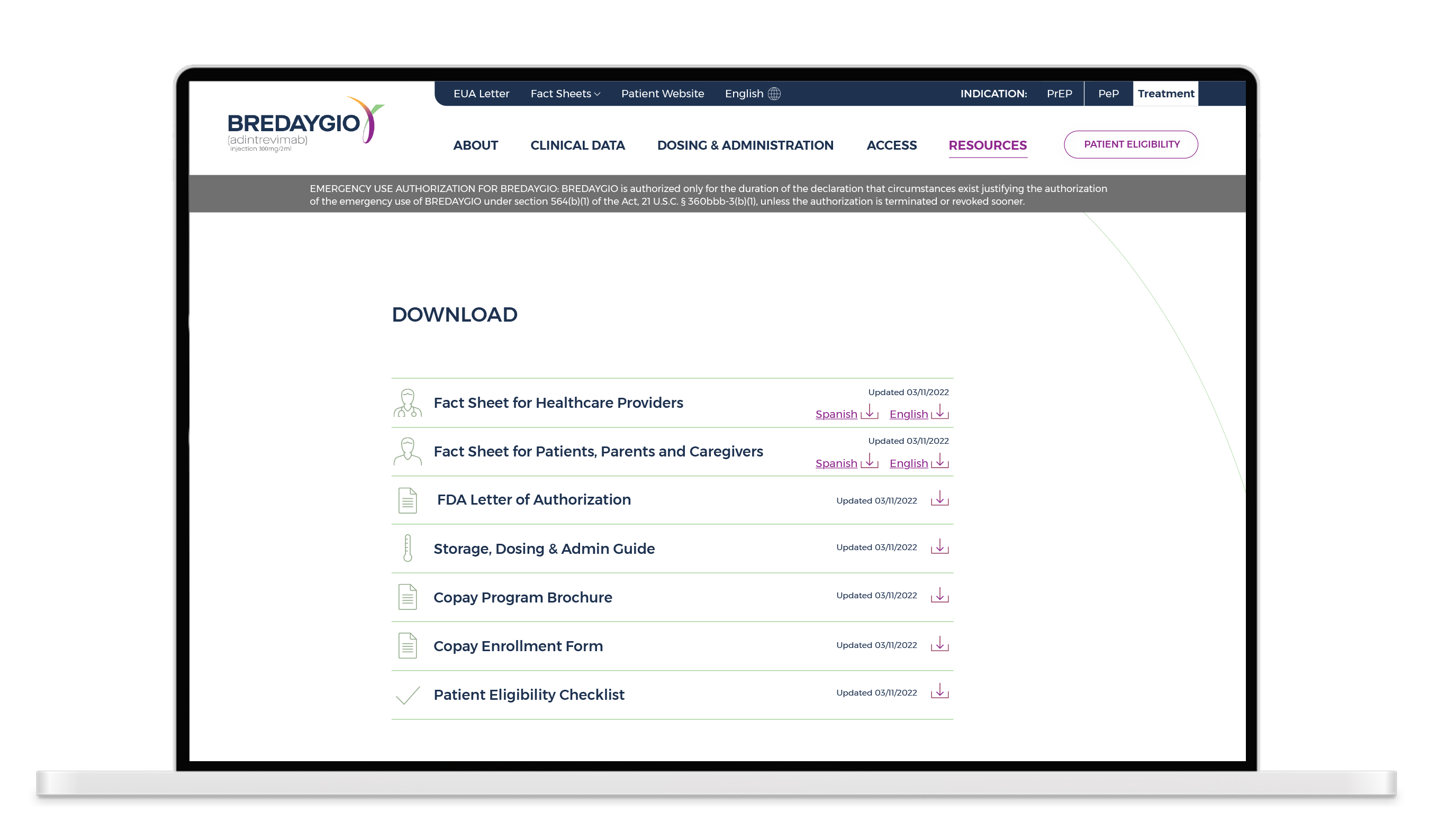Click the globe language icon
1429x840 pixels.
(x=774, y=94)
